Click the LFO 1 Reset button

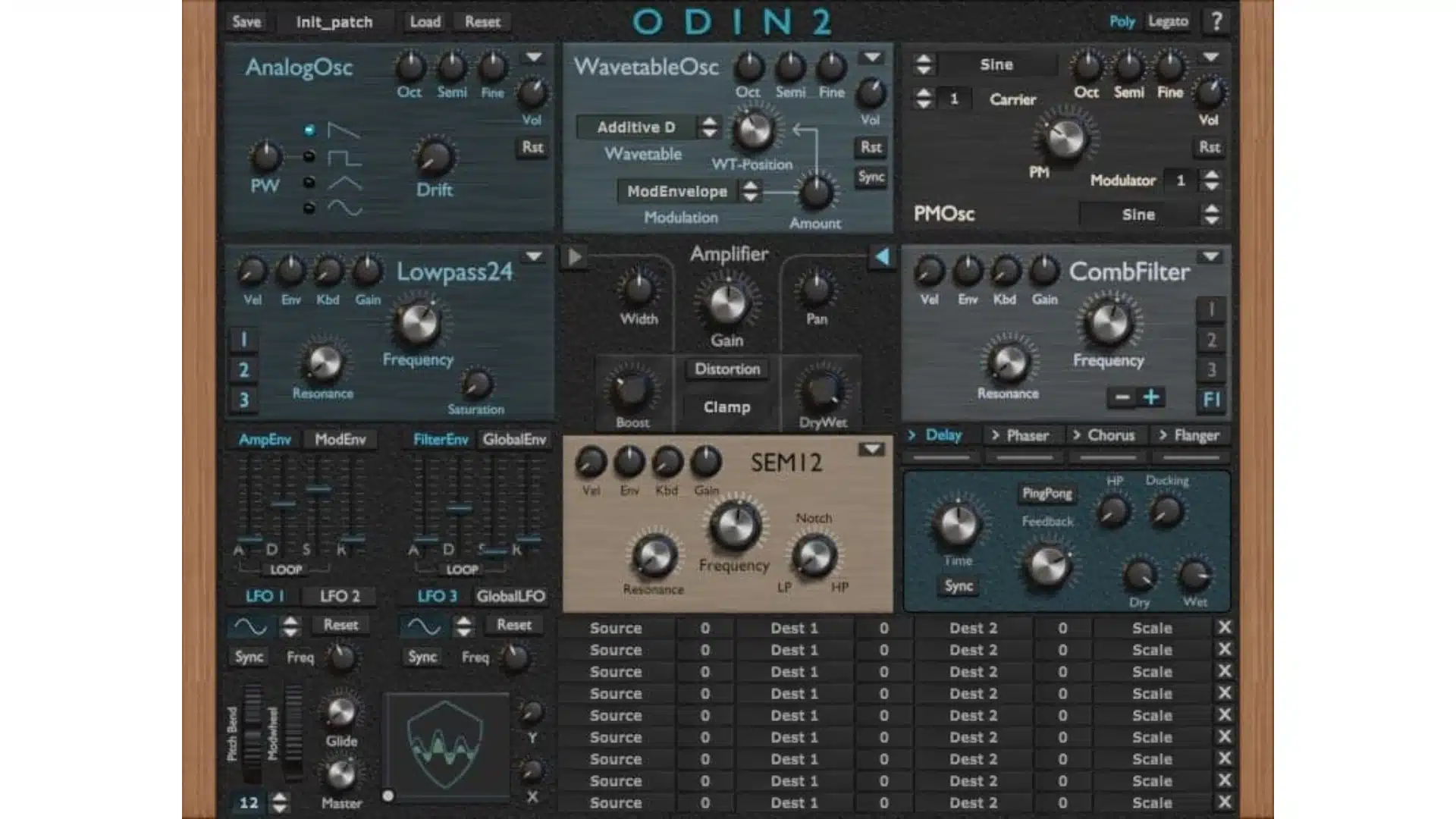tap(340, 625)
